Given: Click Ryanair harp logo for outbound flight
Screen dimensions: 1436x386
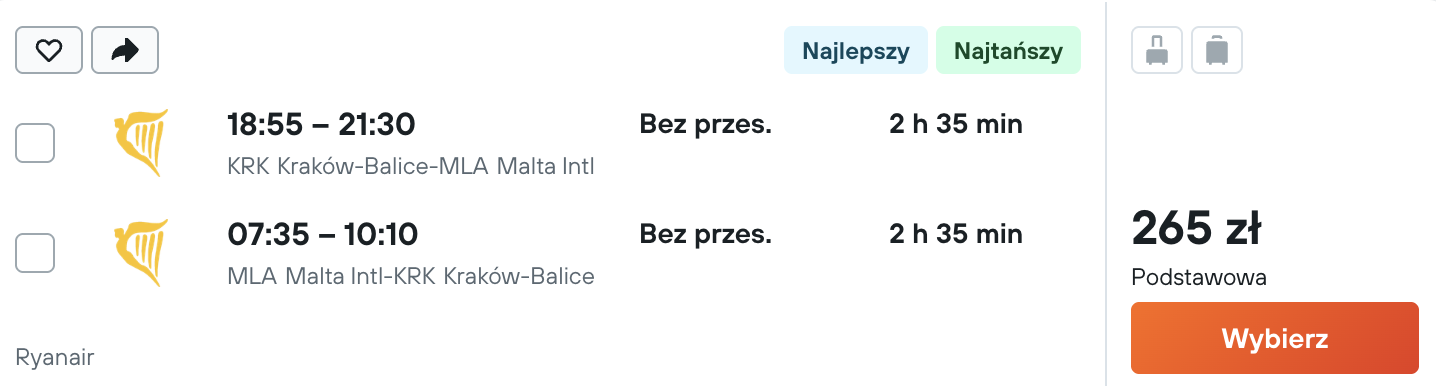Looking at the screenshot, I should [x=141, y=143].
